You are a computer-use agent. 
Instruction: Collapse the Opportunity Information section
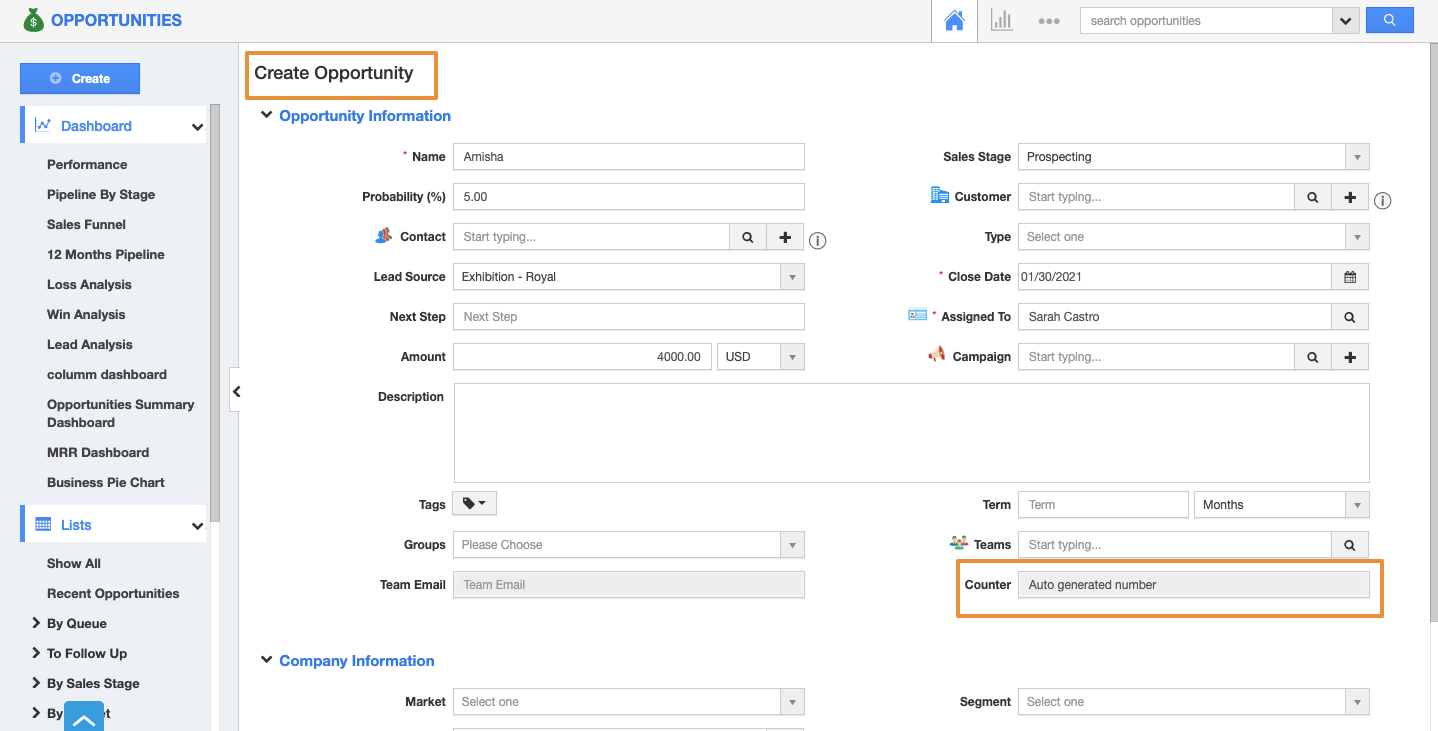[x=266, y=115]
